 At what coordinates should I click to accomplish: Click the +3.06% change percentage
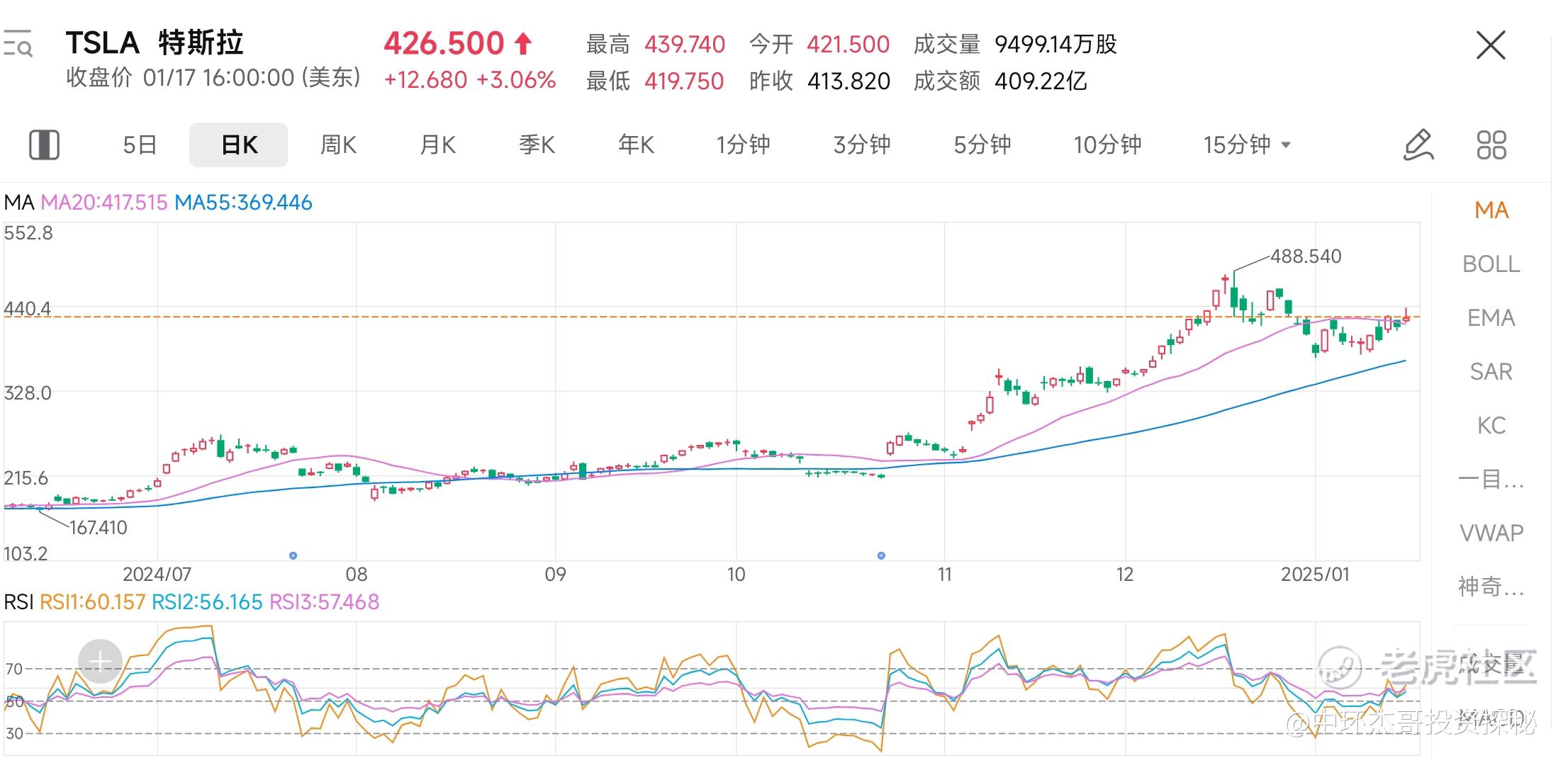point(516,80)
